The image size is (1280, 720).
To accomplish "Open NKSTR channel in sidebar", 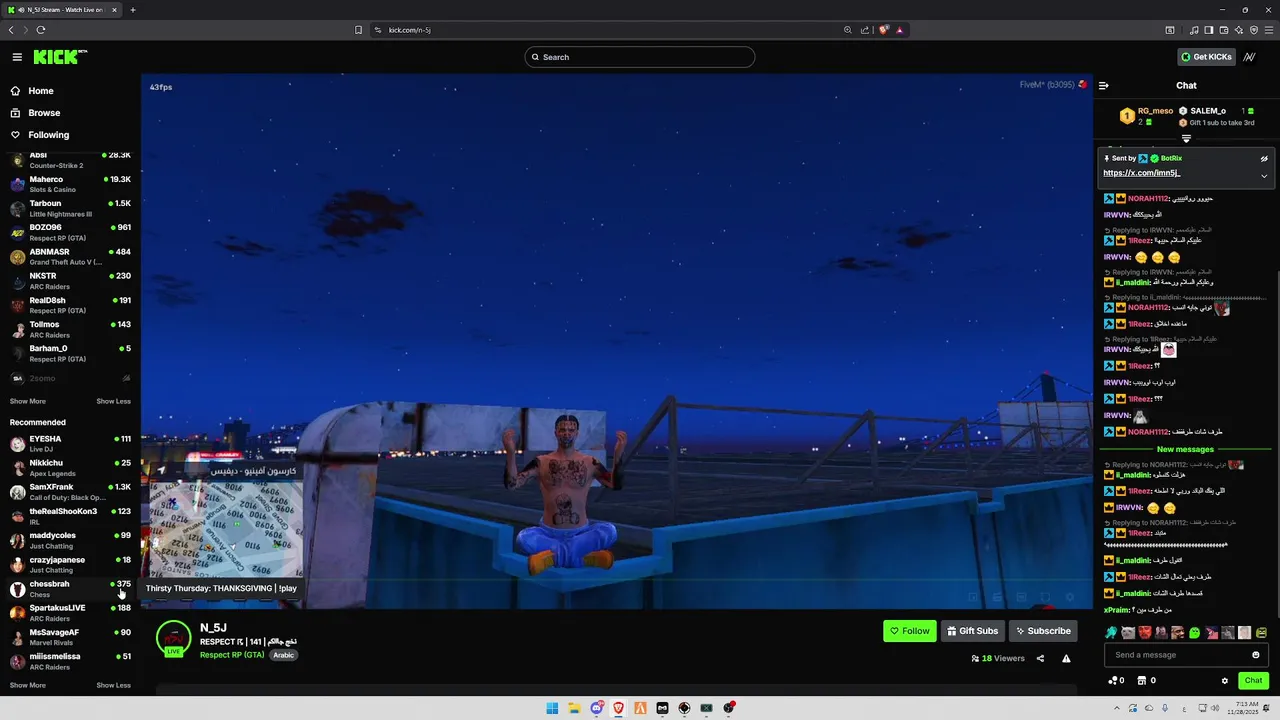I will [70, 281].
